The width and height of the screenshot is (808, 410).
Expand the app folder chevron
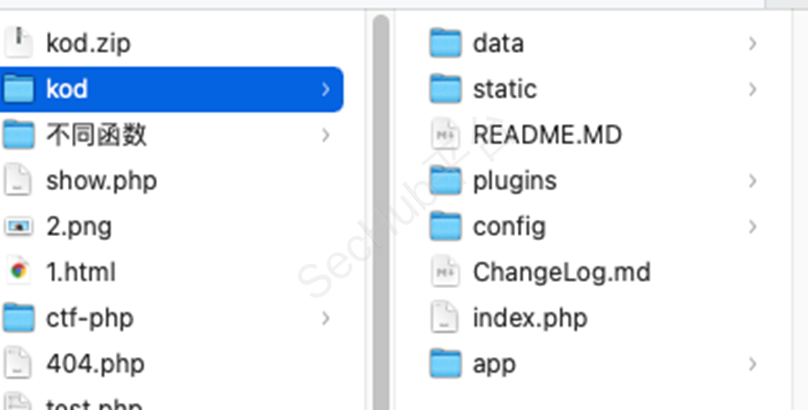point(753,364)
